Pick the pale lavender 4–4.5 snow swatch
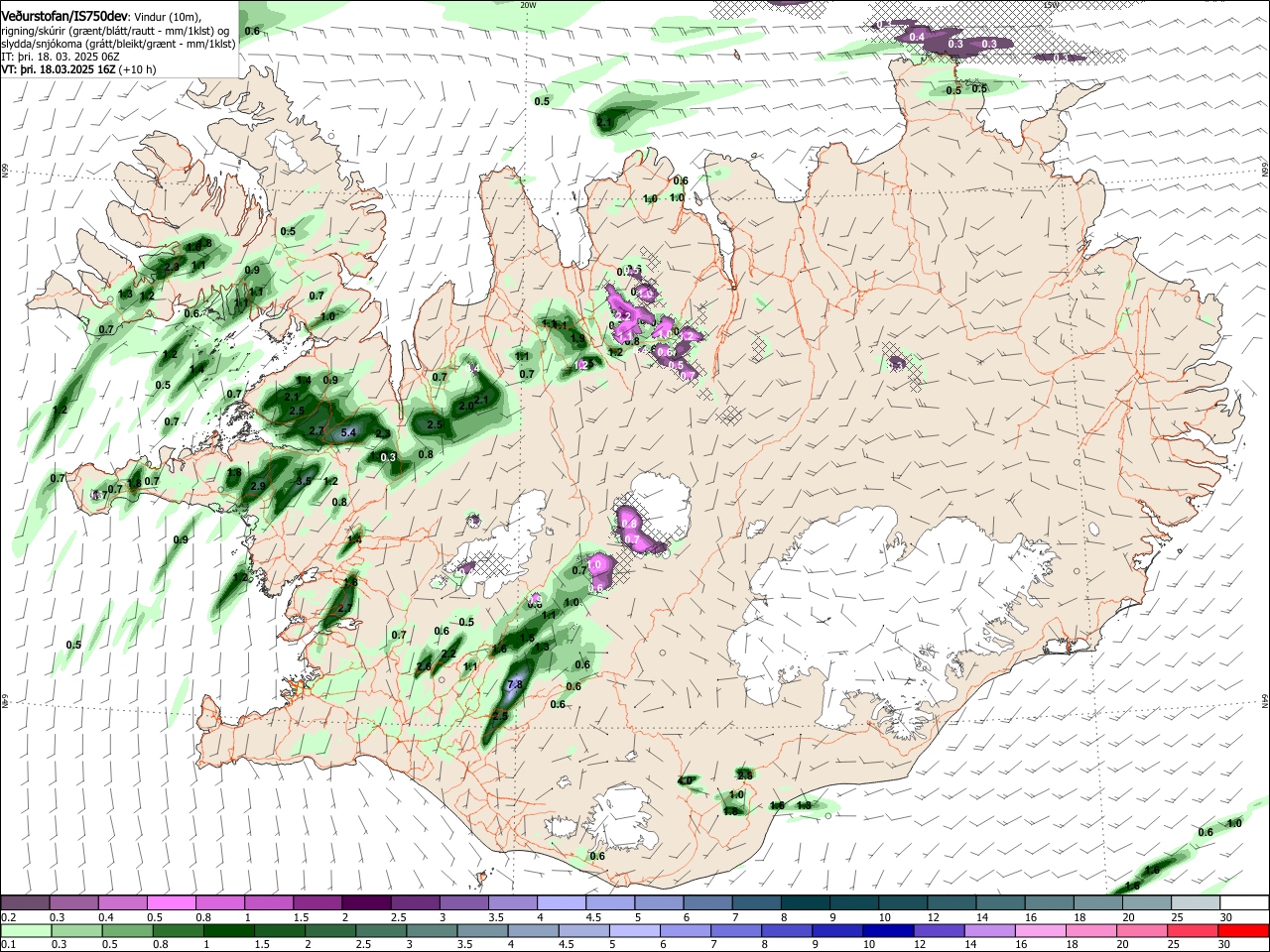This screenshot has height=952, width=1270. coord(562,903)
